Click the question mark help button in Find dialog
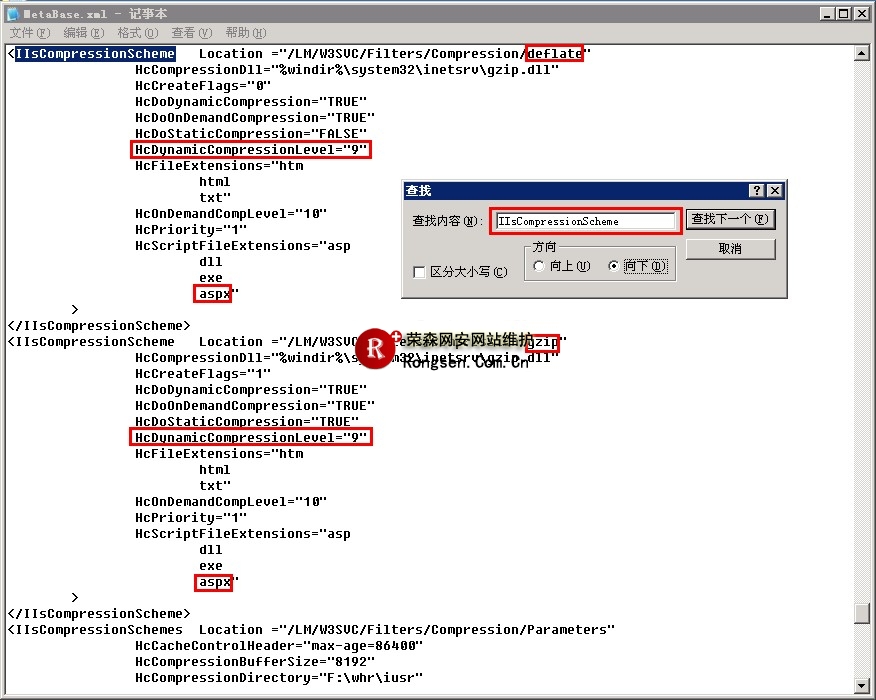This screenshot has width=876, height=700. [x=757, y=190]
